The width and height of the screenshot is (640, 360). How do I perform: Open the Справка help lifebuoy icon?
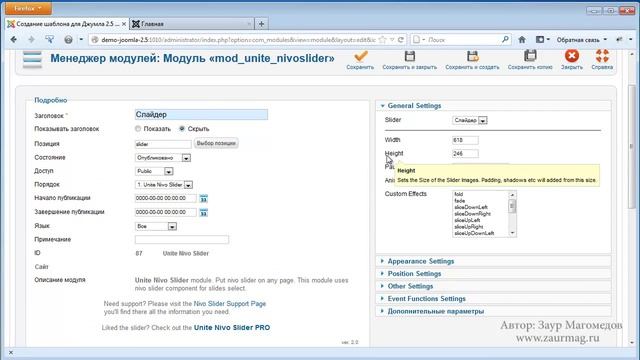click(602, 56)
